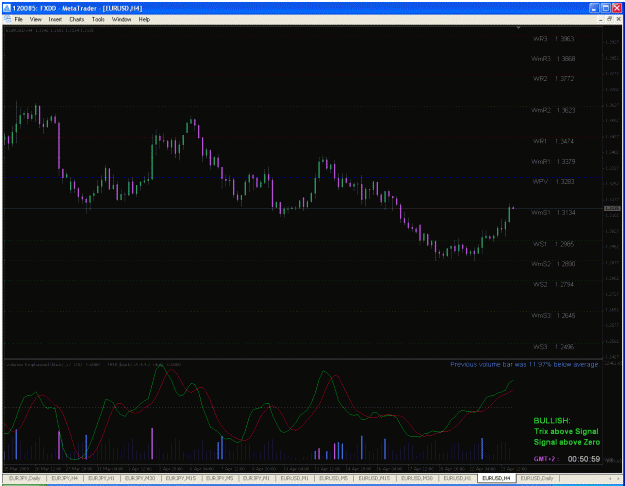Switch to the EURUSD,M30 chart tab

[x=417, y=478]
